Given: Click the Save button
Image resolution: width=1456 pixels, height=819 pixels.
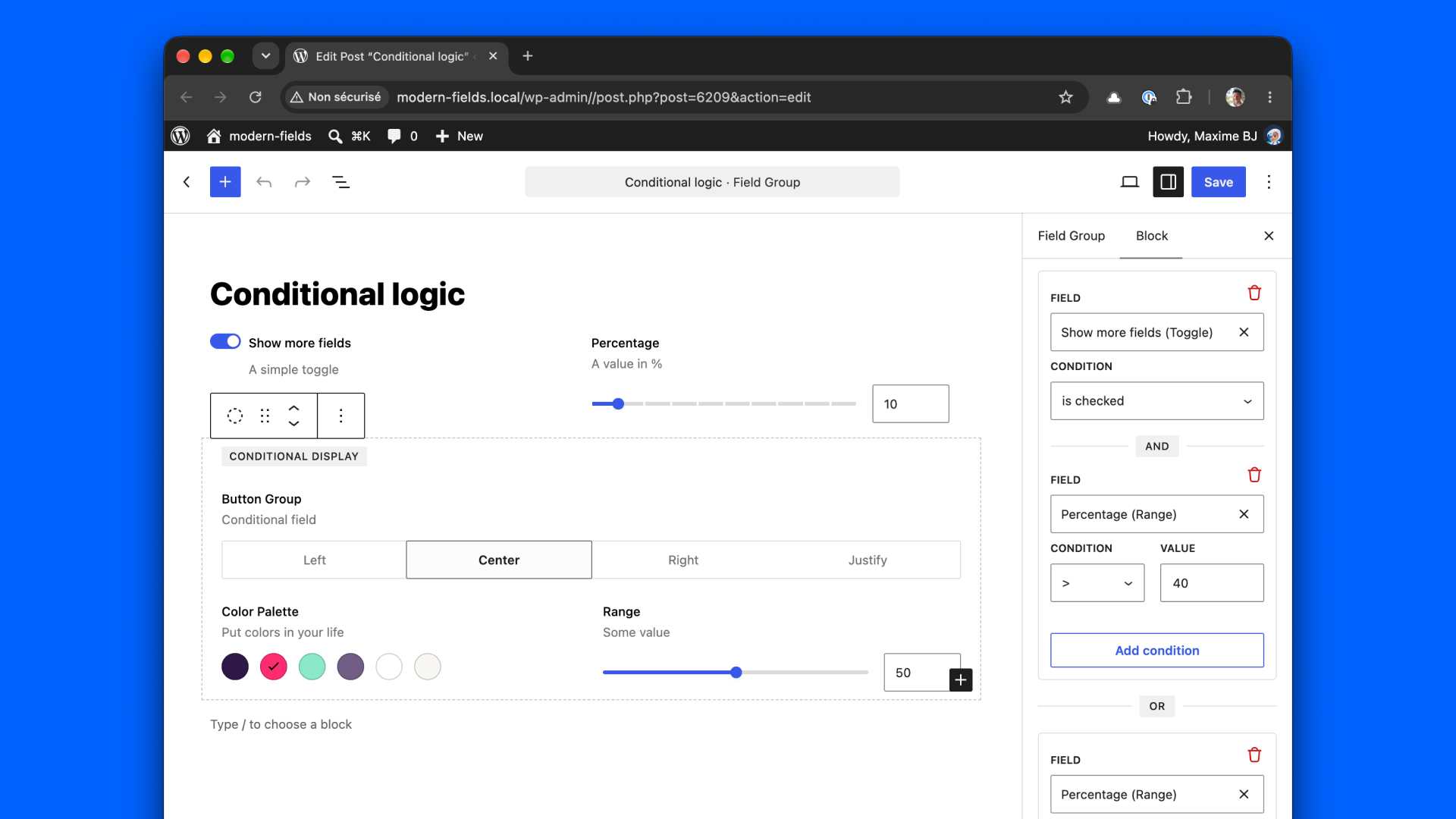Looking at the screenshot, I should click(x=1219, y=182).
